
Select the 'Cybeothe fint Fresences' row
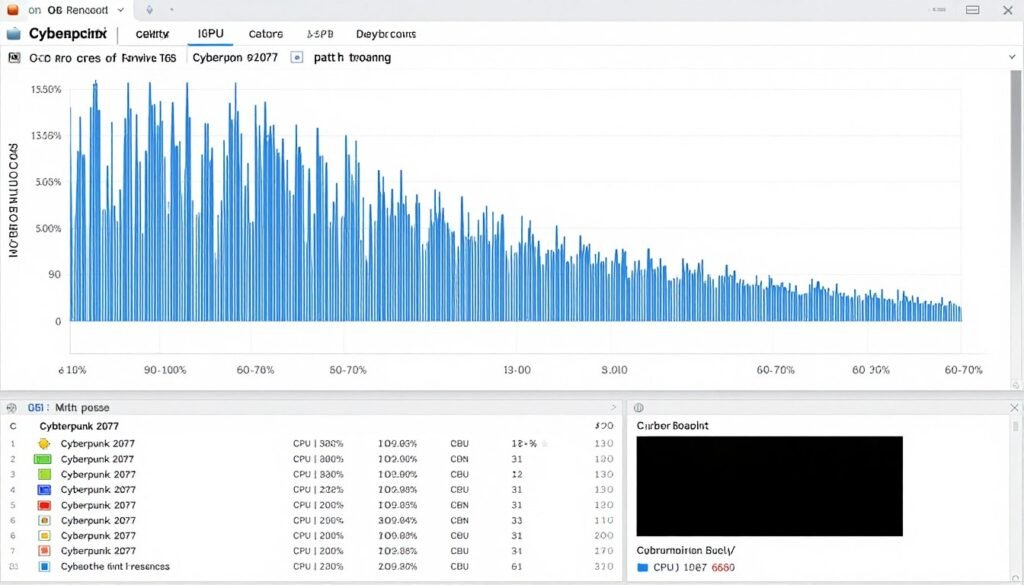click(x=312, y=567)
